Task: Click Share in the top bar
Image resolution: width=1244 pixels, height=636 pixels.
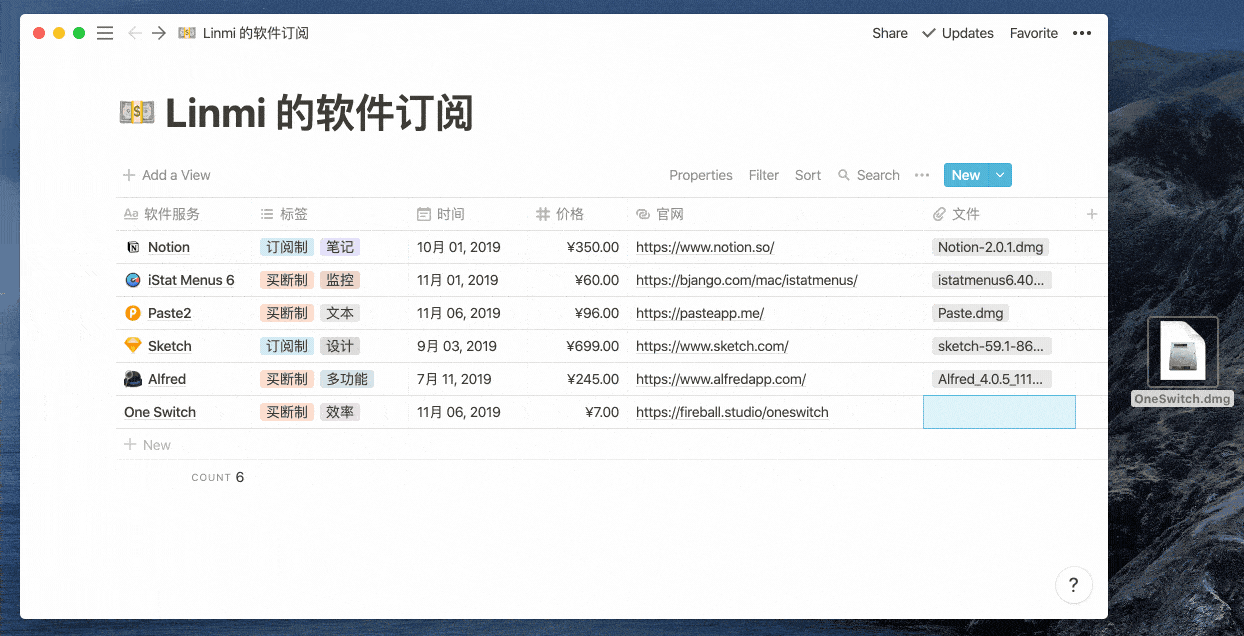Action: click(x=890, y=33)
